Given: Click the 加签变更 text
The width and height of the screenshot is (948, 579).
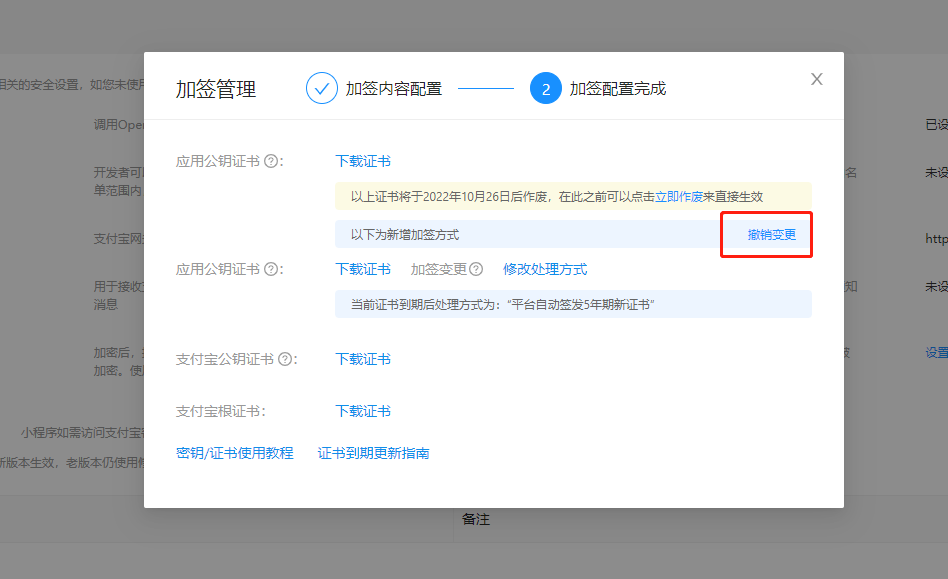Looking at the screenshot, I should point(438,269).
